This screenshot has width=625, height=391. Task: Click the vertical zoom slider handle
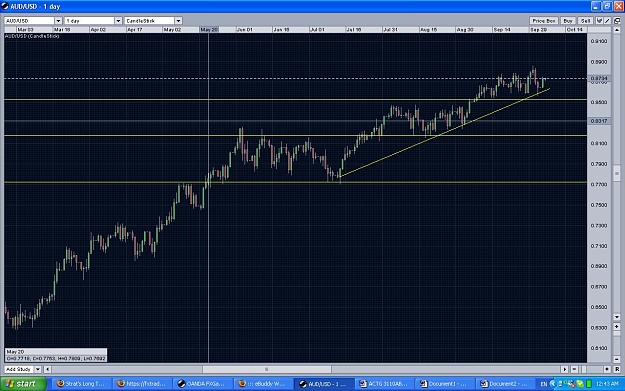tap(617, 334)
